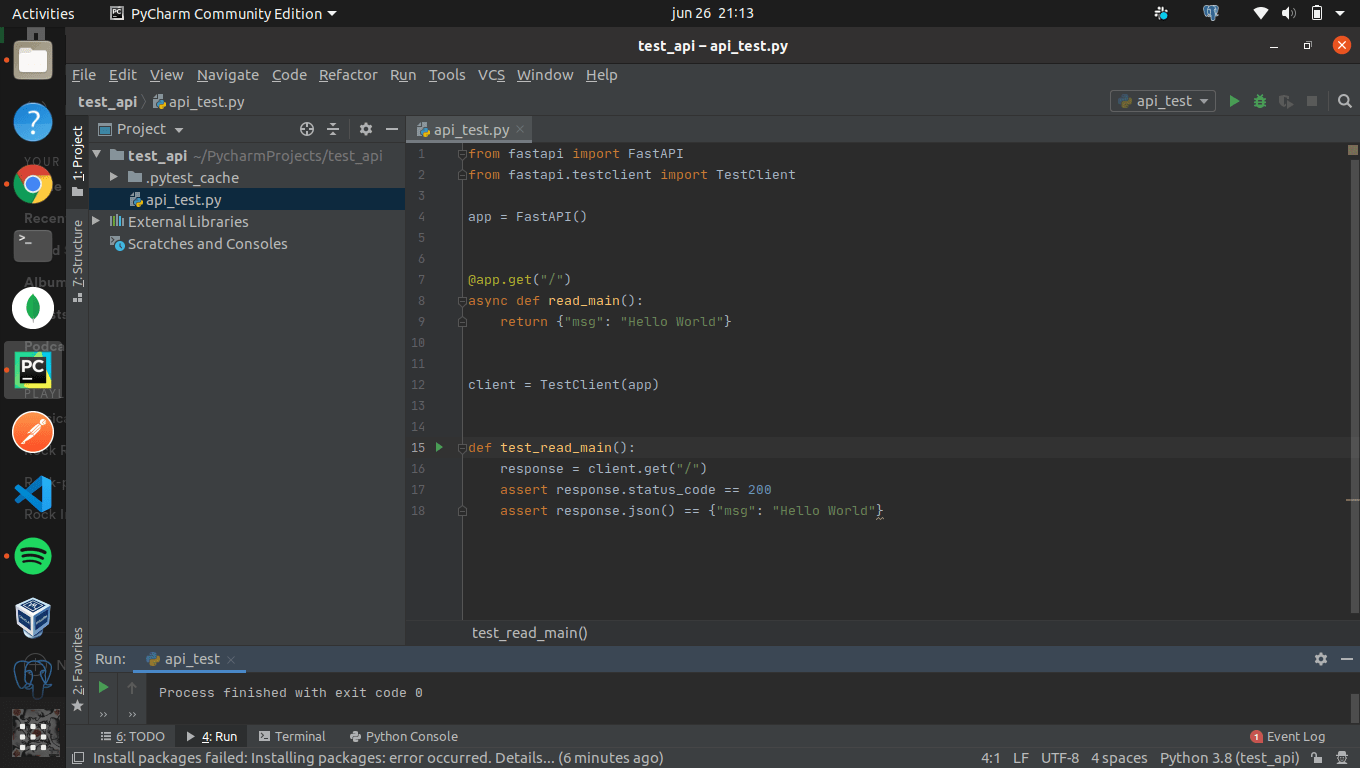Expand the .pytest_cache folder
1360x768 pixels.
tap(115, 178)
